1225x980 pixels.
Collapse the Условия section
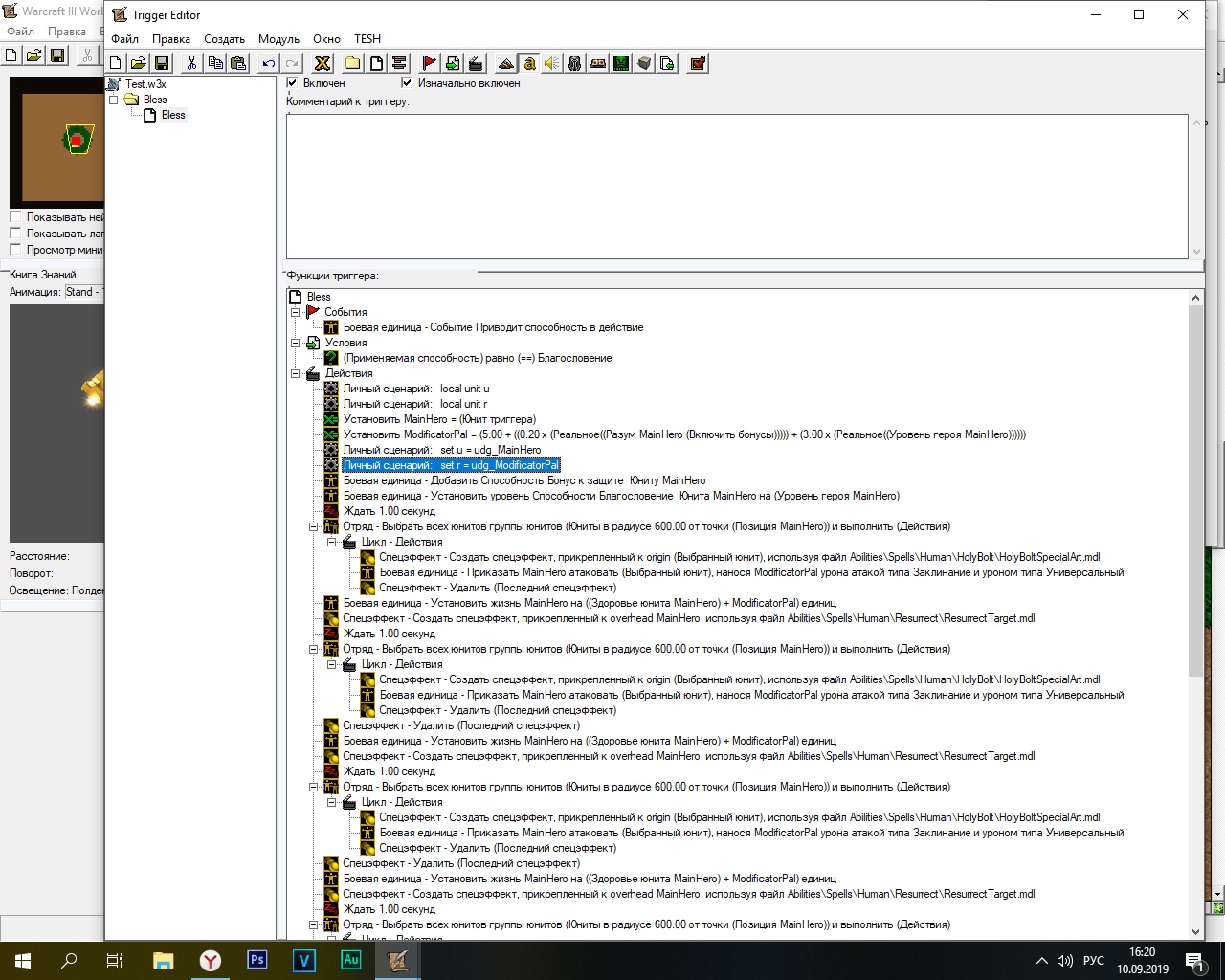tap(296, 343)
